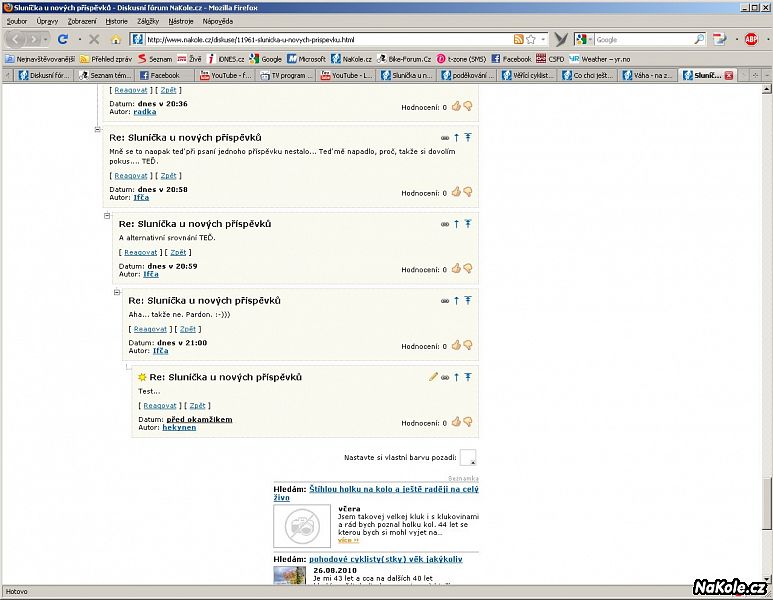Collapse the thread at the 20:58 post

click(x=98, y=129)
